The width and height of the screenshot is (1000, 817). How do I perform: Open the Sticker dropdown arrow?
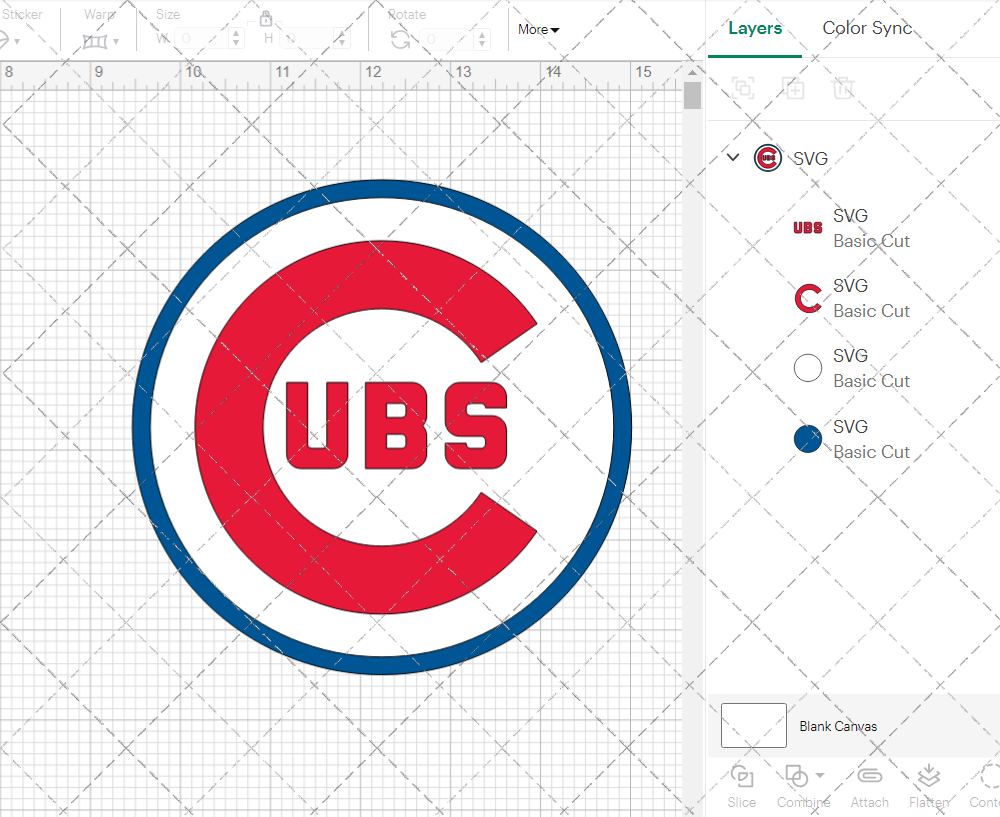(x=17, y=41)
